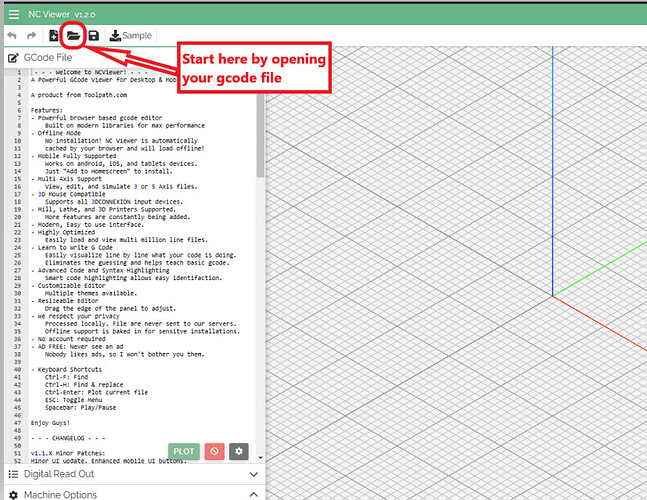The image size is (647, 500).
Task: Click the 'Resizeable Editor' line
Action: [x=64, y=301]
